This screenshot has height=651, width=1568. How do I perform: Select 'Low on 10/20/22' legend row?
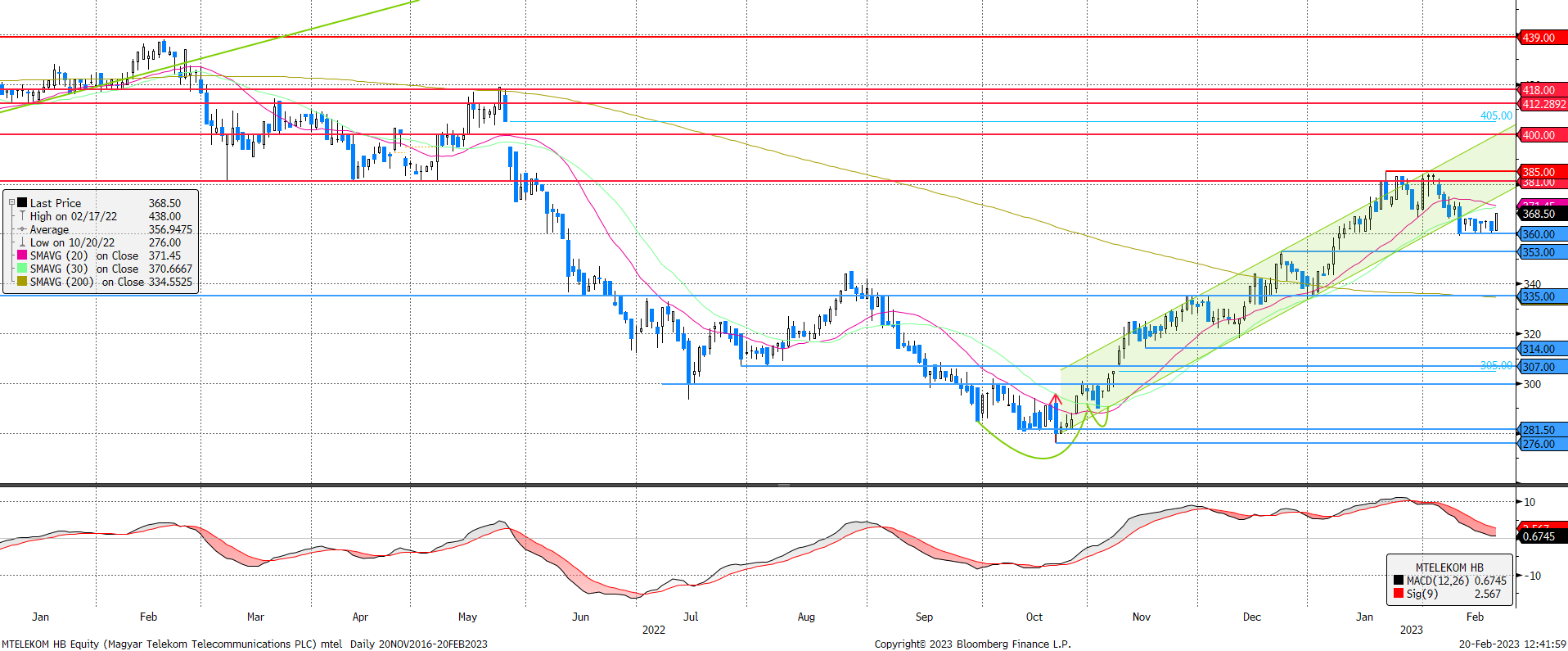73,242
